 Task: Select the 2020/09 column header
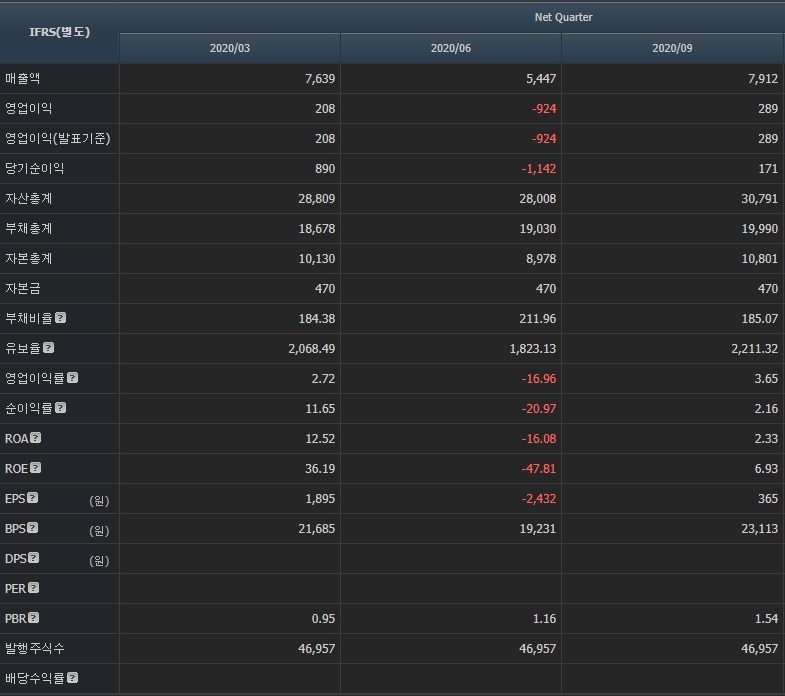[672, 48]
